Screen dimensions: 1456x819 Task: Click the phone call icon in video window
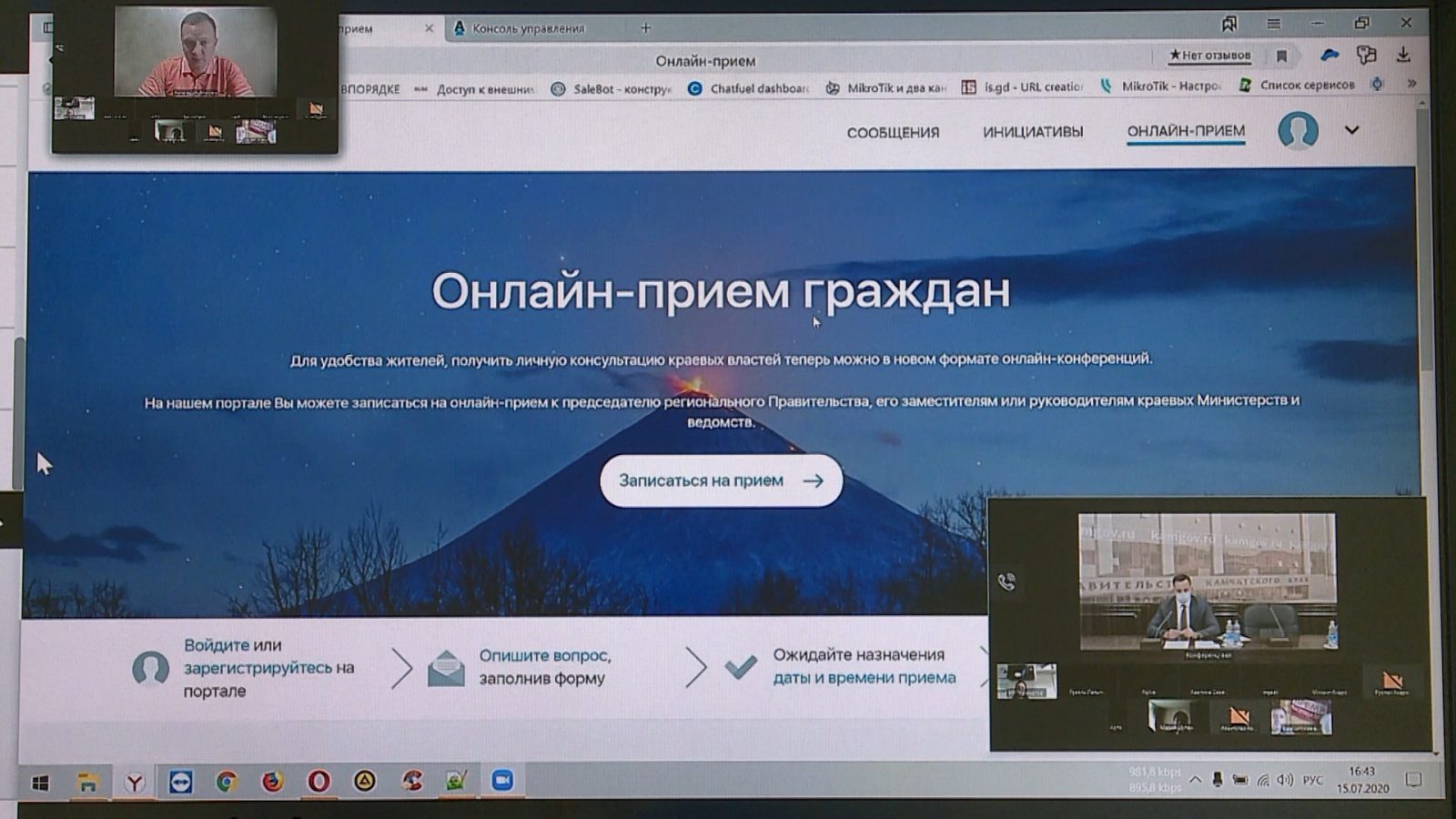point(1006,582)
